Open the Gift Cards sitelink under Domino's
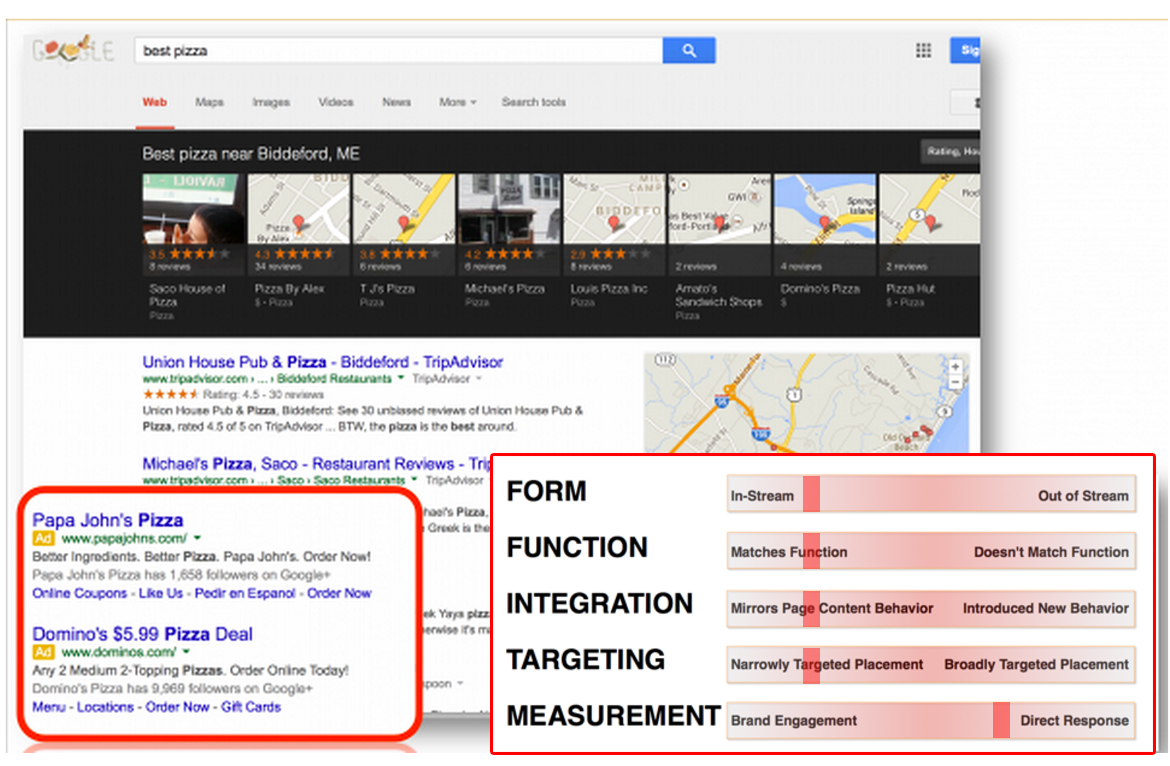The width and height of the screenshot is (1170, 766). [250, 707]
